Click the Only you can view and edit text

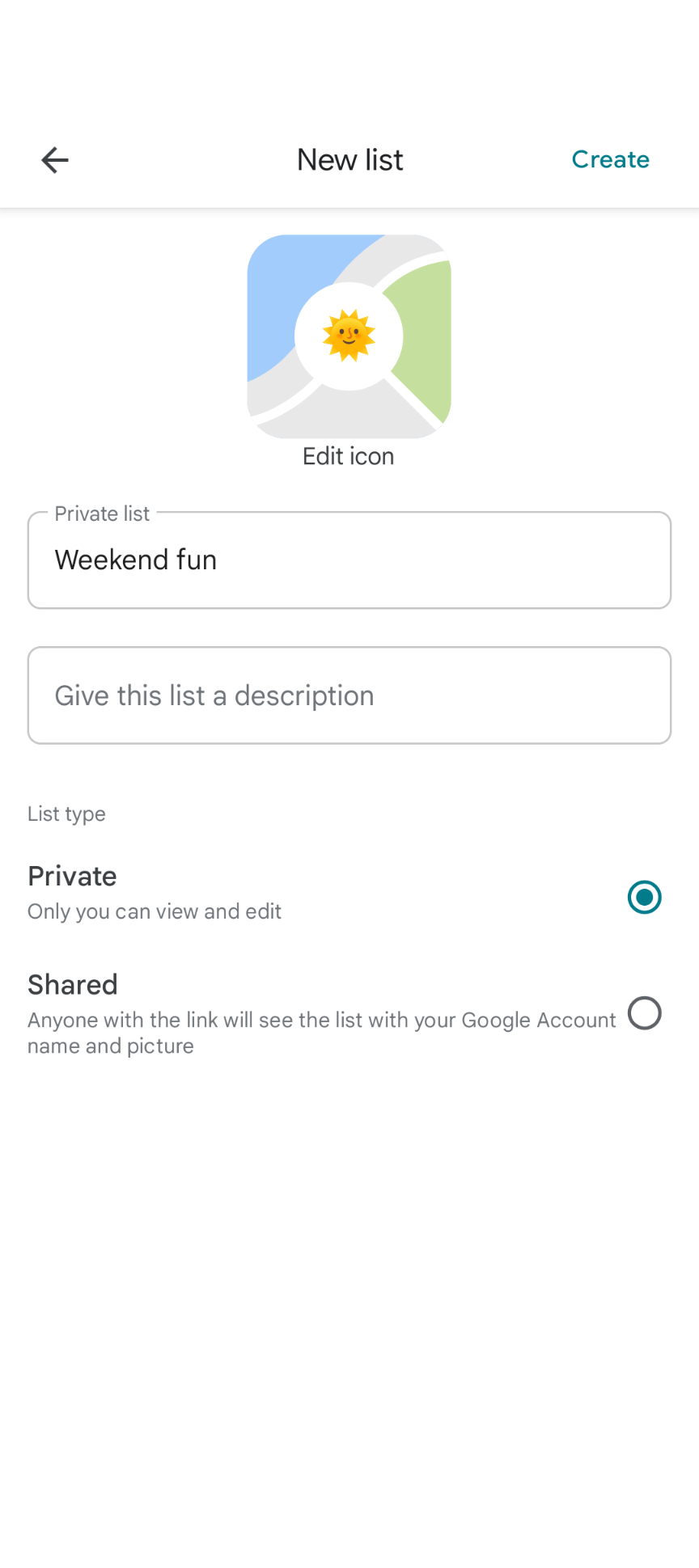pyautogui.click(x=155, y=911)
